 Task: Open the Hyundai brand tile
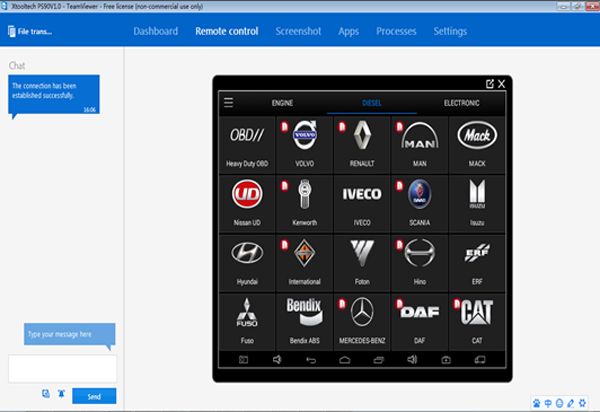247,263
